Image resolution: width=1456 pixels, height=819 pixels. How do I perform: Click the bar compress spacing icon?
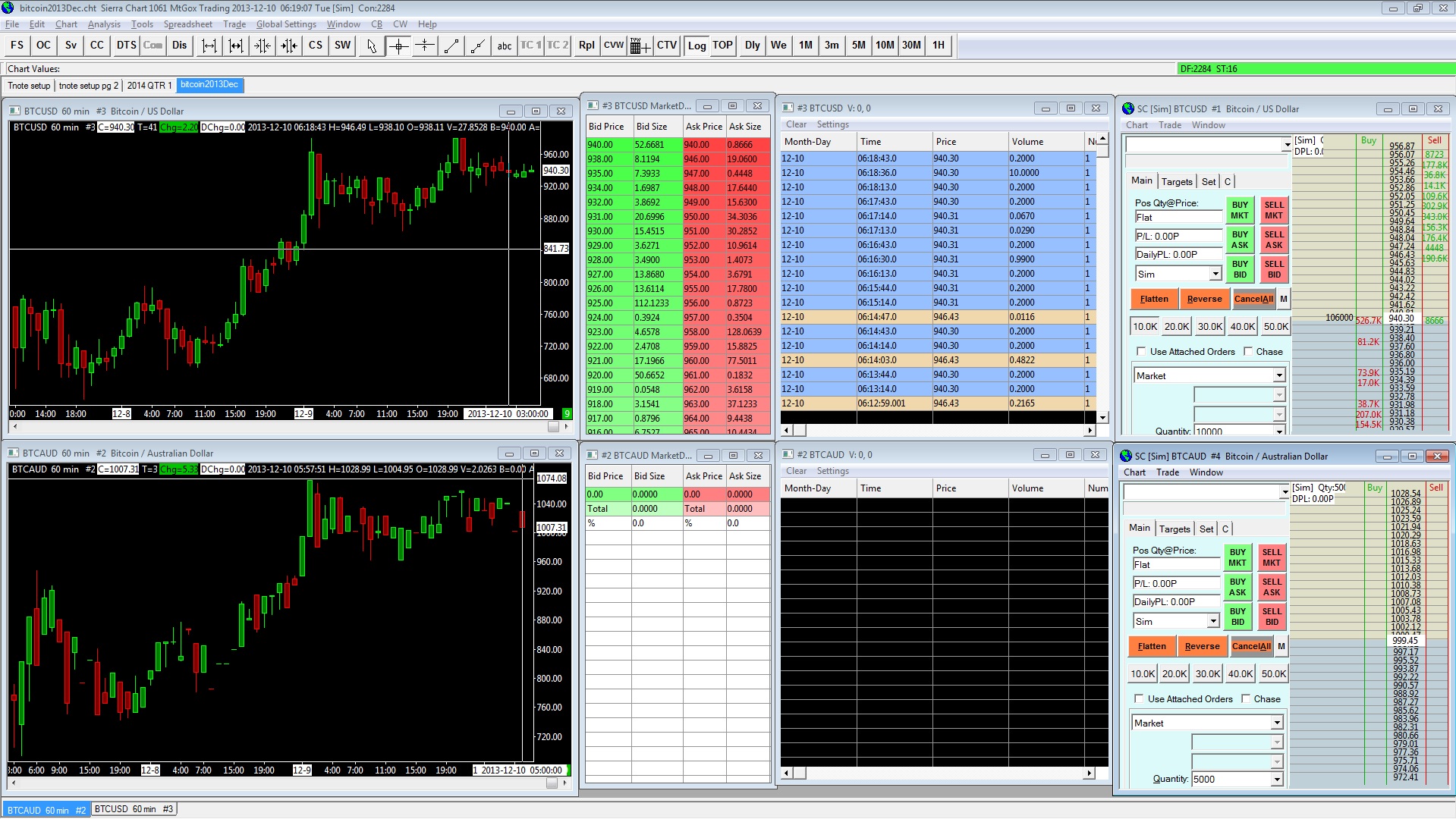(x=263, y=45)
